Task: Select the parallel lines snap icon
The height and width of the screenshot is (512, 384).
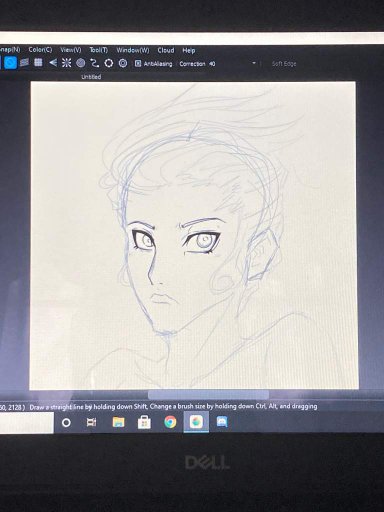Action: [x=24, y=62]
